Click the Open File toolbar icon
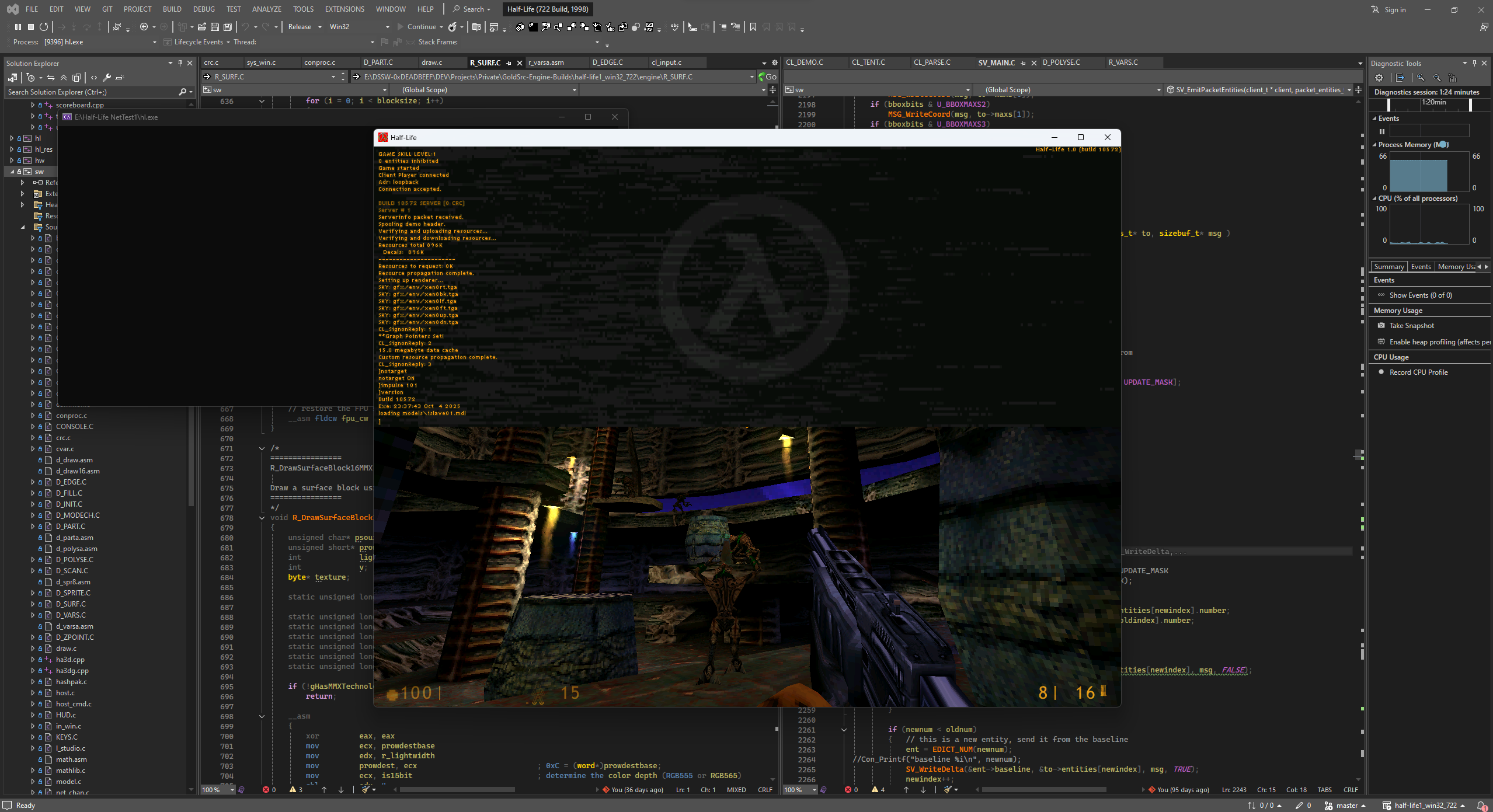This screenshot has width=1493, height=812. click(202, 27)
